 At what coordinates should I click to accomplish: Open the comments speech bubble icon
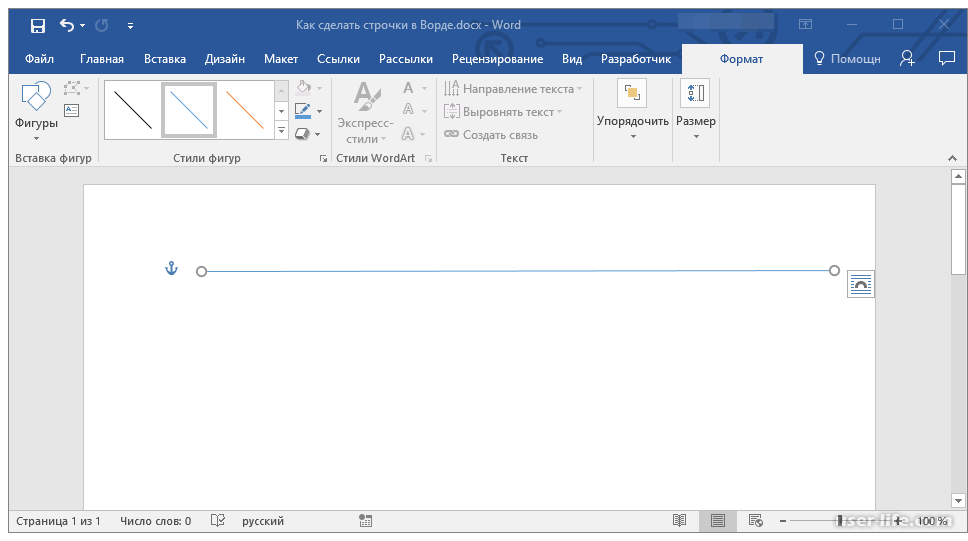click(x=946, y=59)
